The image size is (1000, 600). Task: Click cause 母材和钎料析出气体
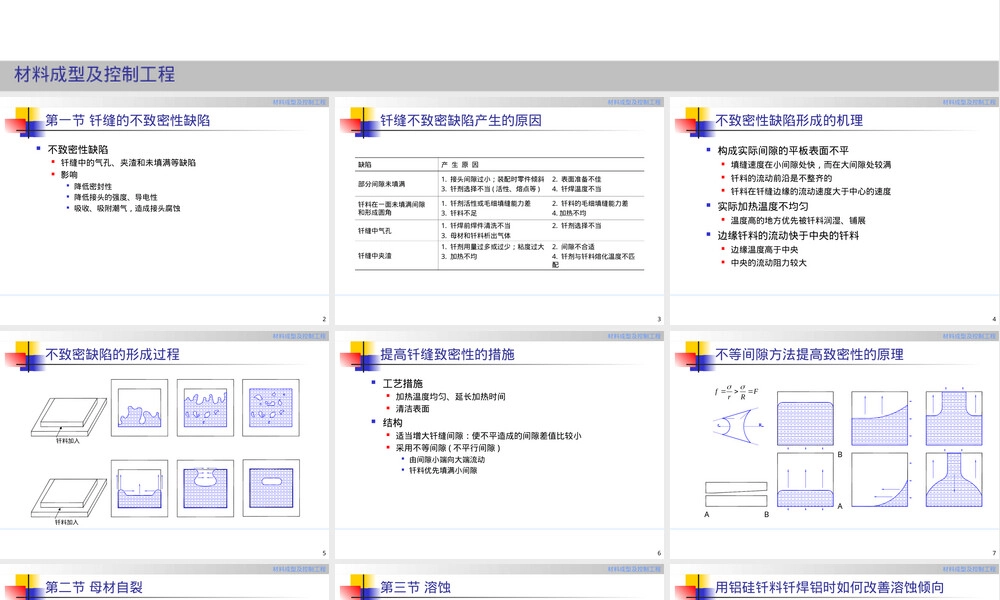pyautogui.click(x=476, y=235)
